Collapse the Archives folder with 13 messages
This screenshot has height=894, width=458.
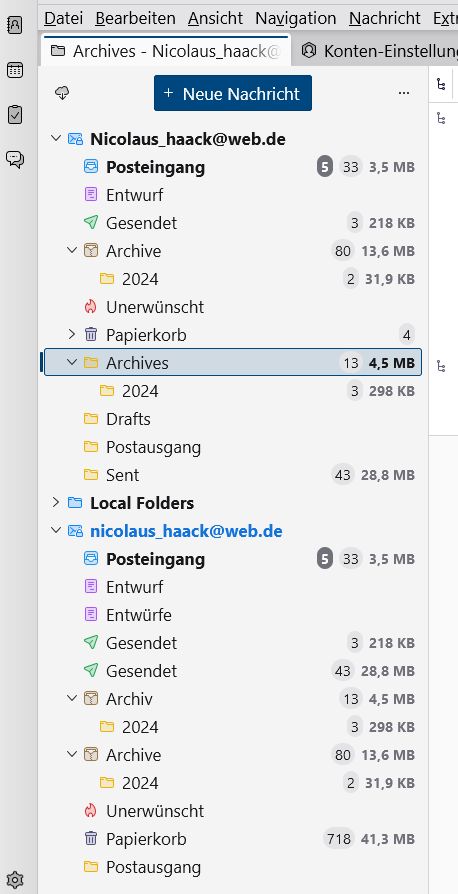pos(72,362)
